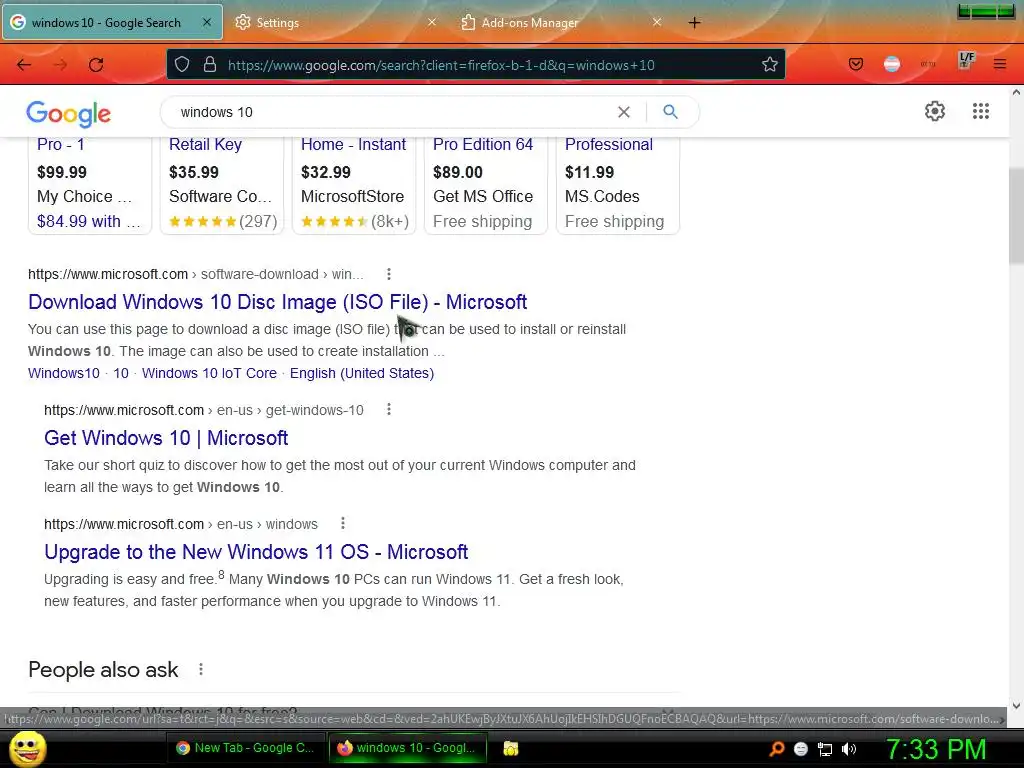Open a new tab with plus button

[x=694, y=23]
